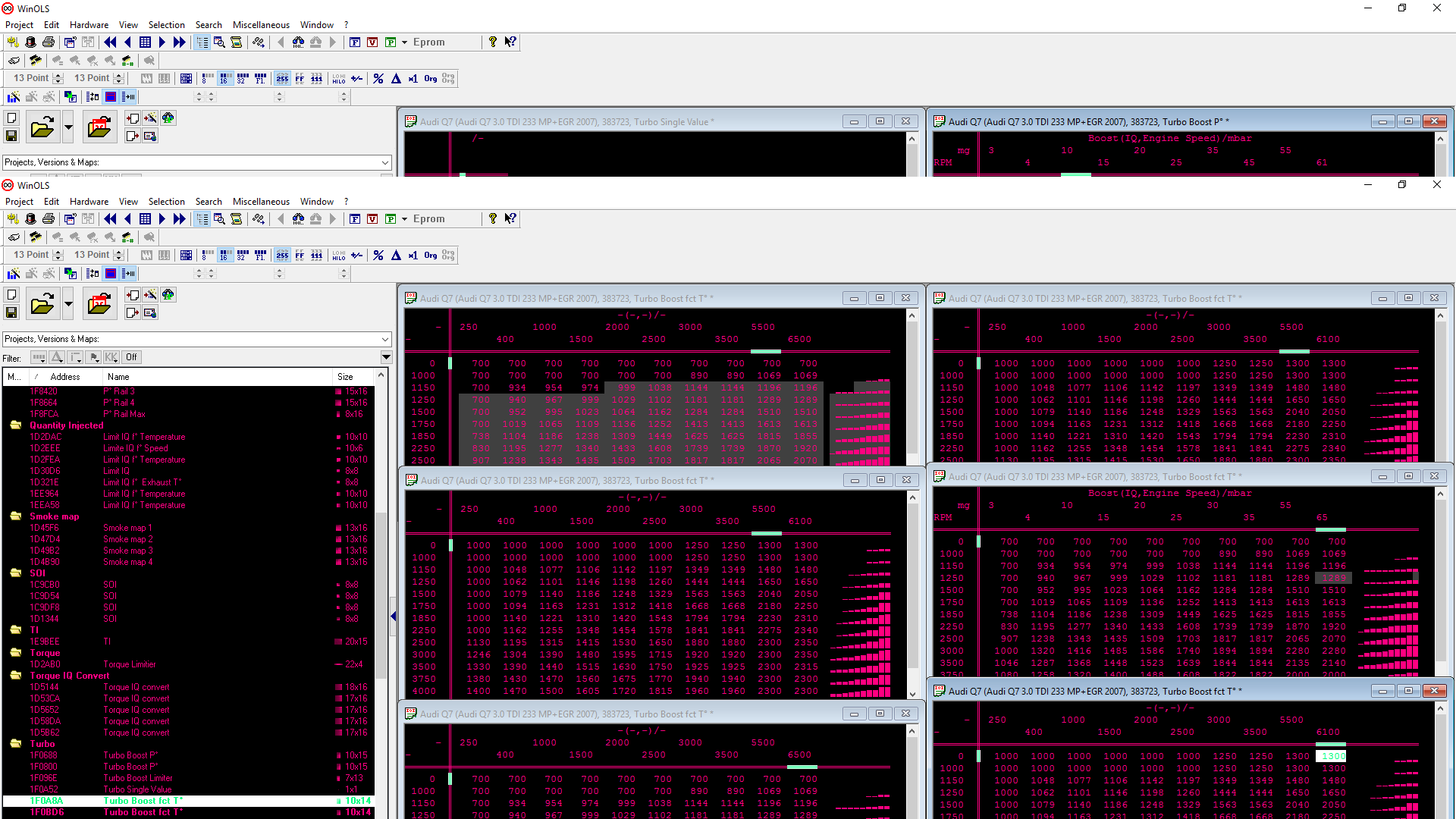Click the question mark help icon in the lower WinOLS toolbar
Viewport: 1456px width, 819px height.
[493, 219]
